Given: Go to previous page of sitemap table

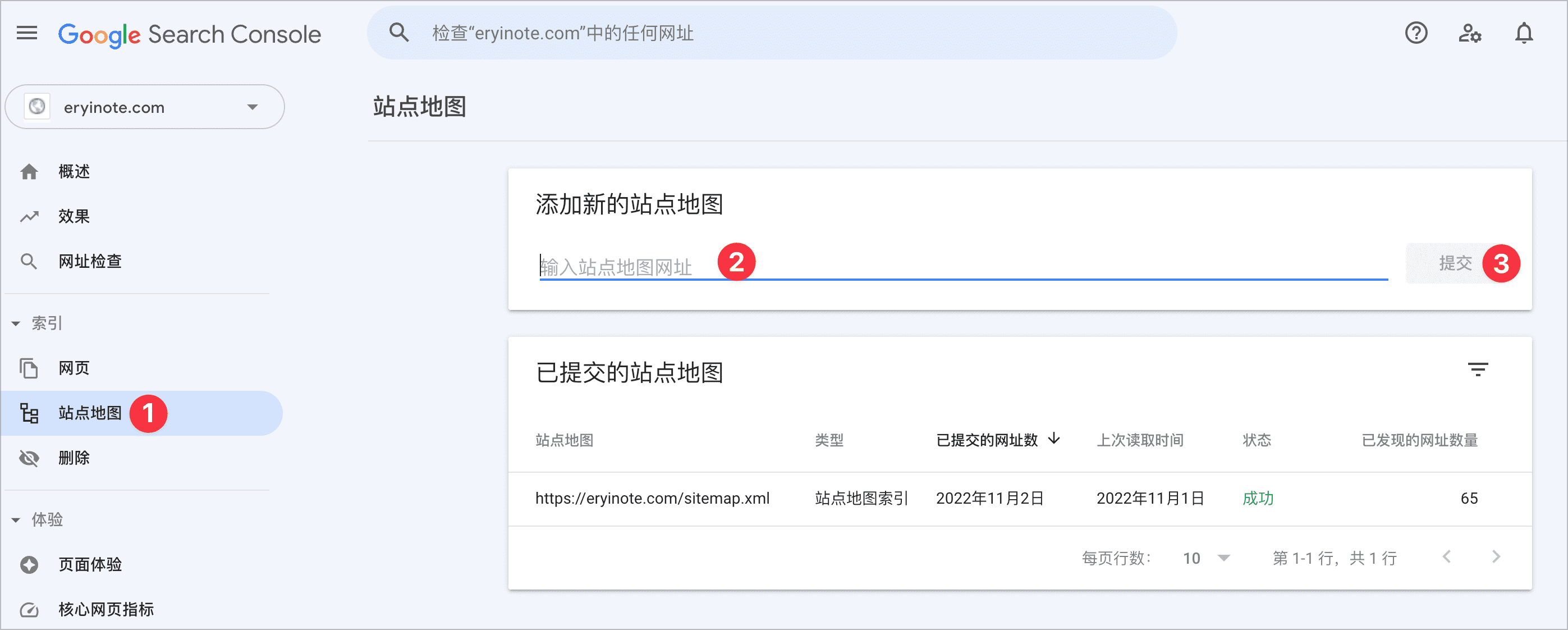Looking at the screenshot, I should 1447,557.
